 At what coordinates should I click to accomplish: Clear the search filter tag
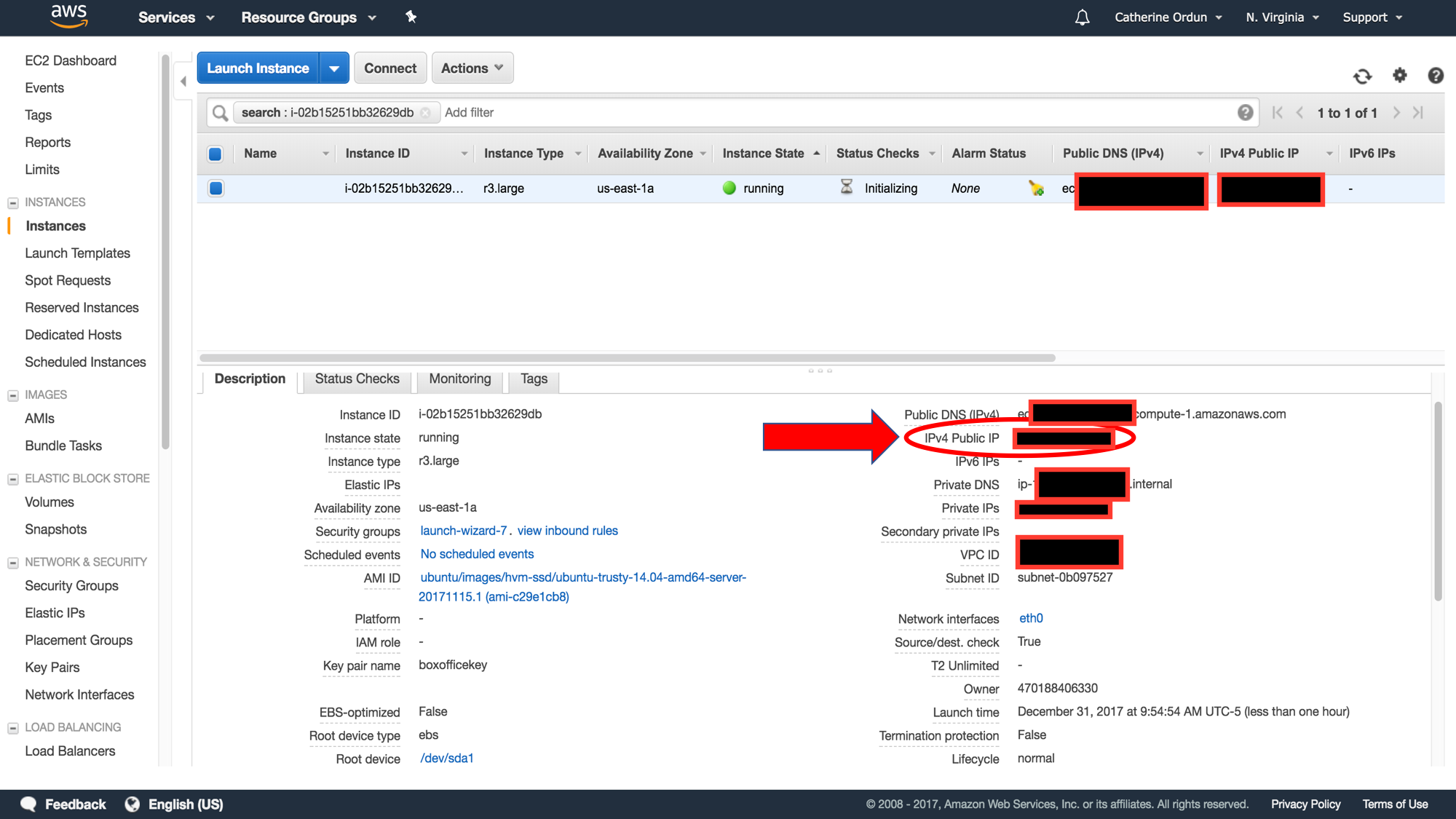coord(426,113)
